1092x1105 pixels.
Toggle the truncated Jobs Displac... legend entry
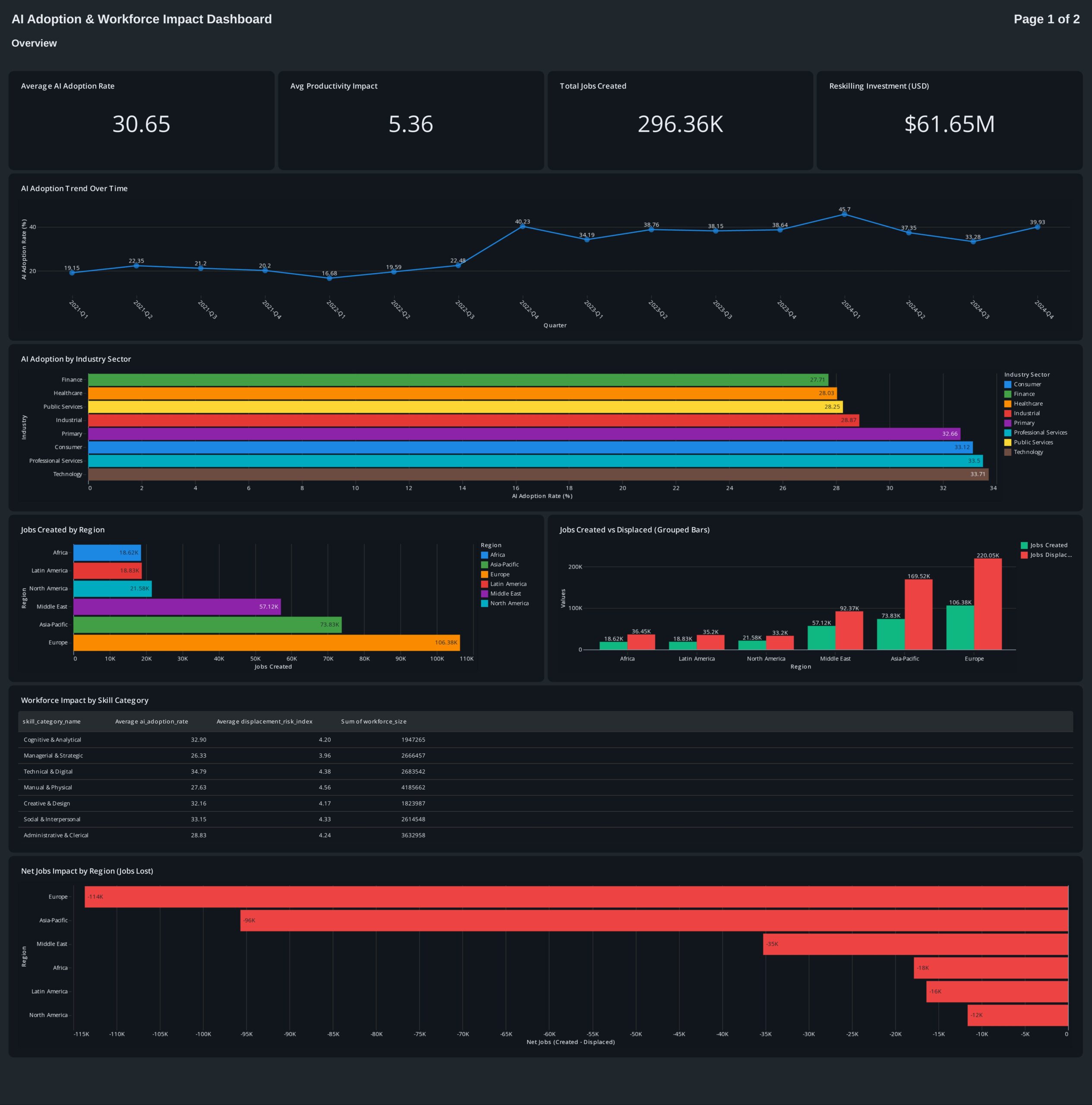pos(1047,556)
